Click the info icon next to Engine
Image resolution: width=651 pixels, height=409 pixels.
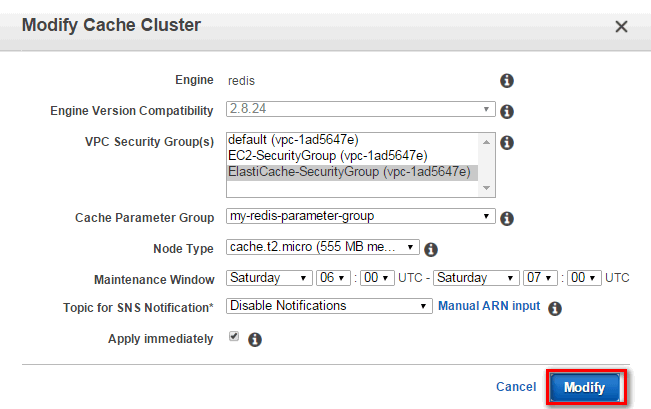pyautogui.click(x=507, y=81)
